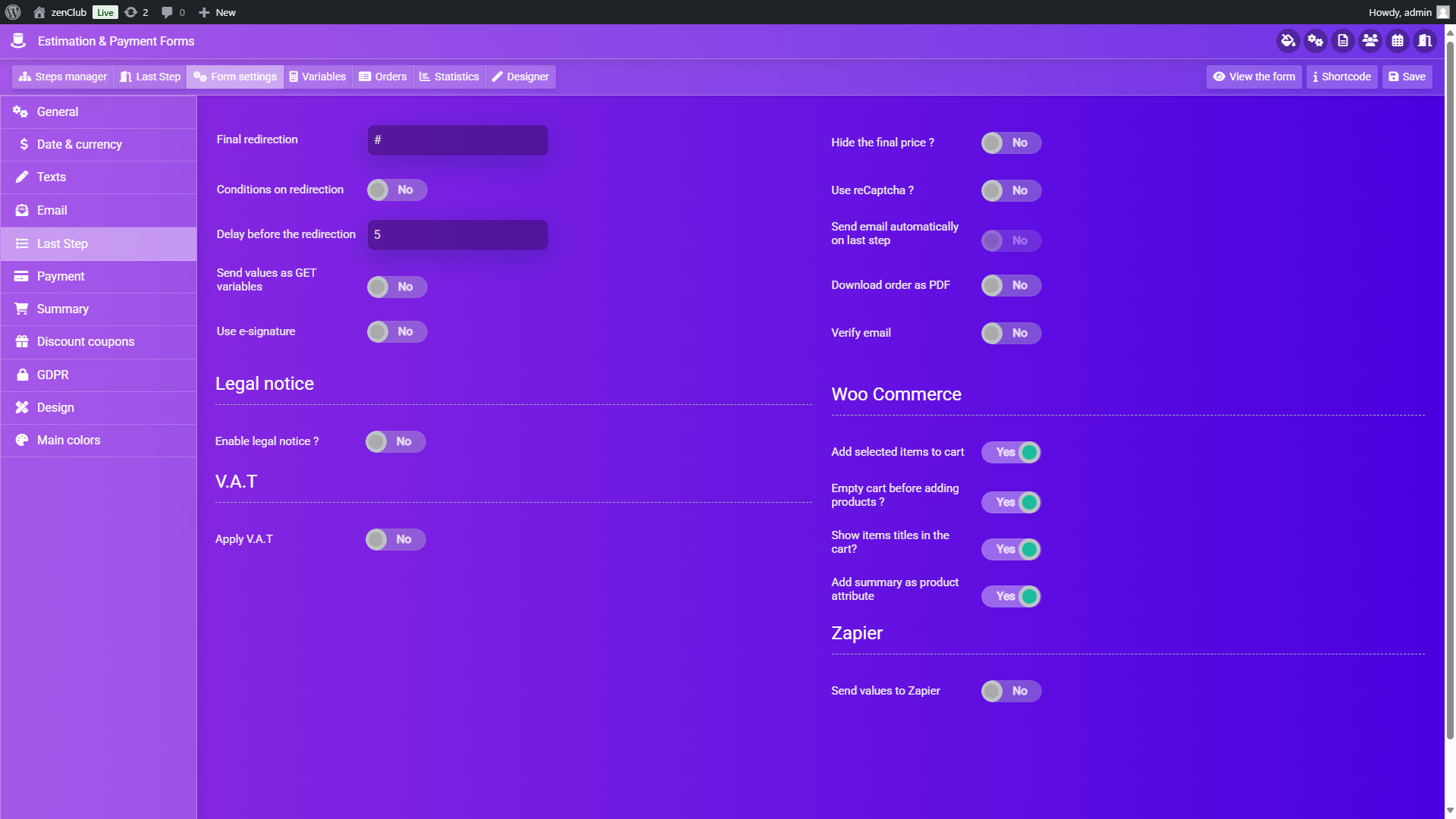Image resolution: width=1456 pixels, height=819 pixels.
Task: Save the form settings
Action: (1407, 77)
